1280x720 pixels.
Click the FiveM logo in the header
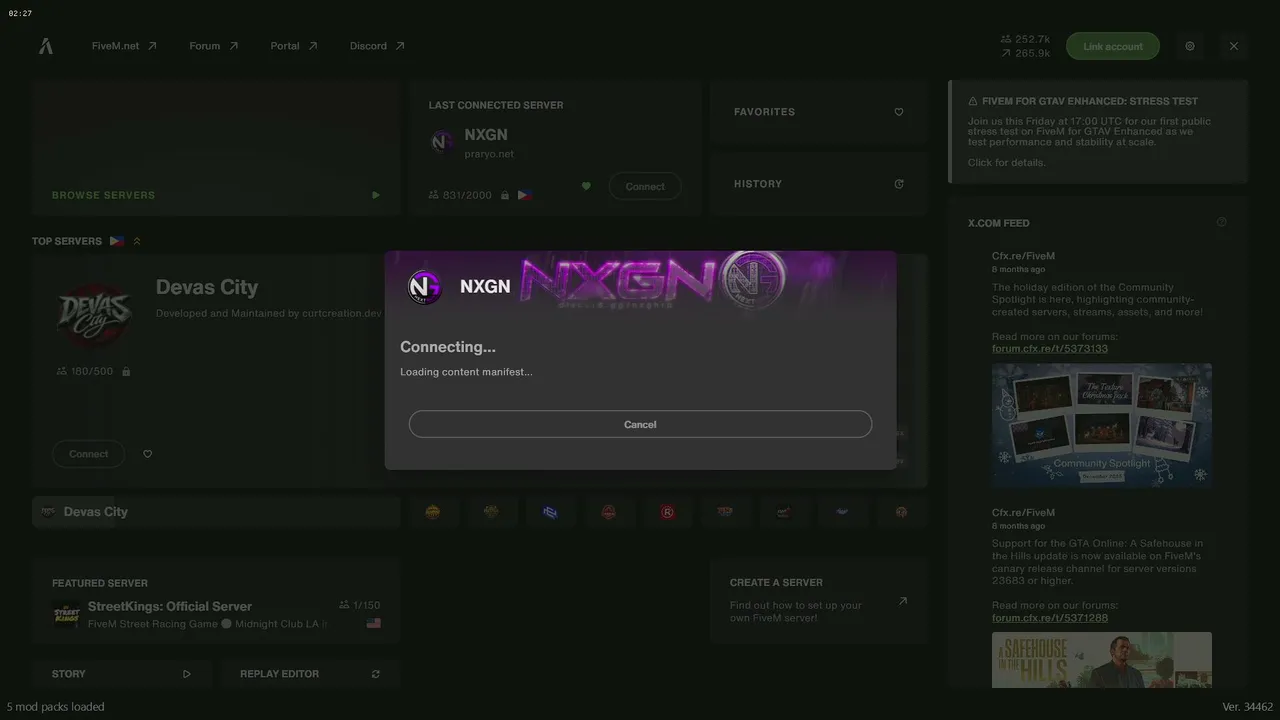(x=46, y=46)
